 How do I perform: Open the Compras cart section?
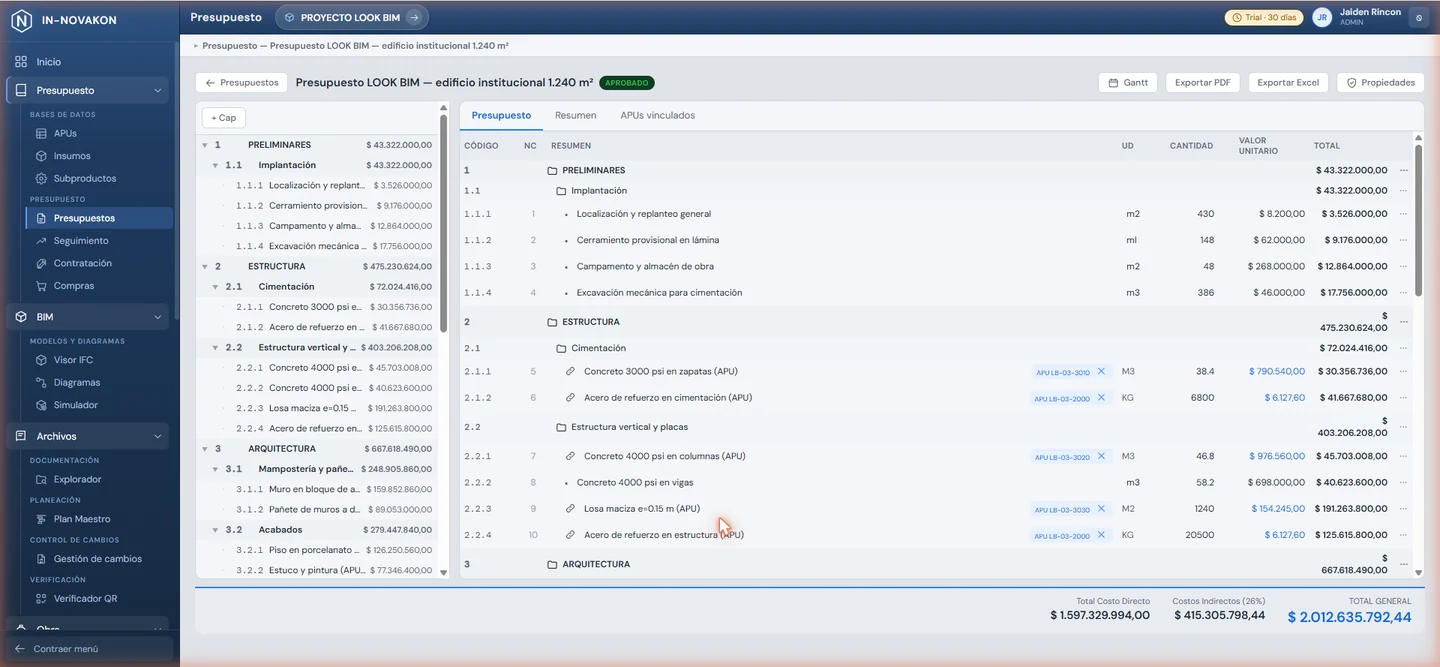tap(74, 286)
